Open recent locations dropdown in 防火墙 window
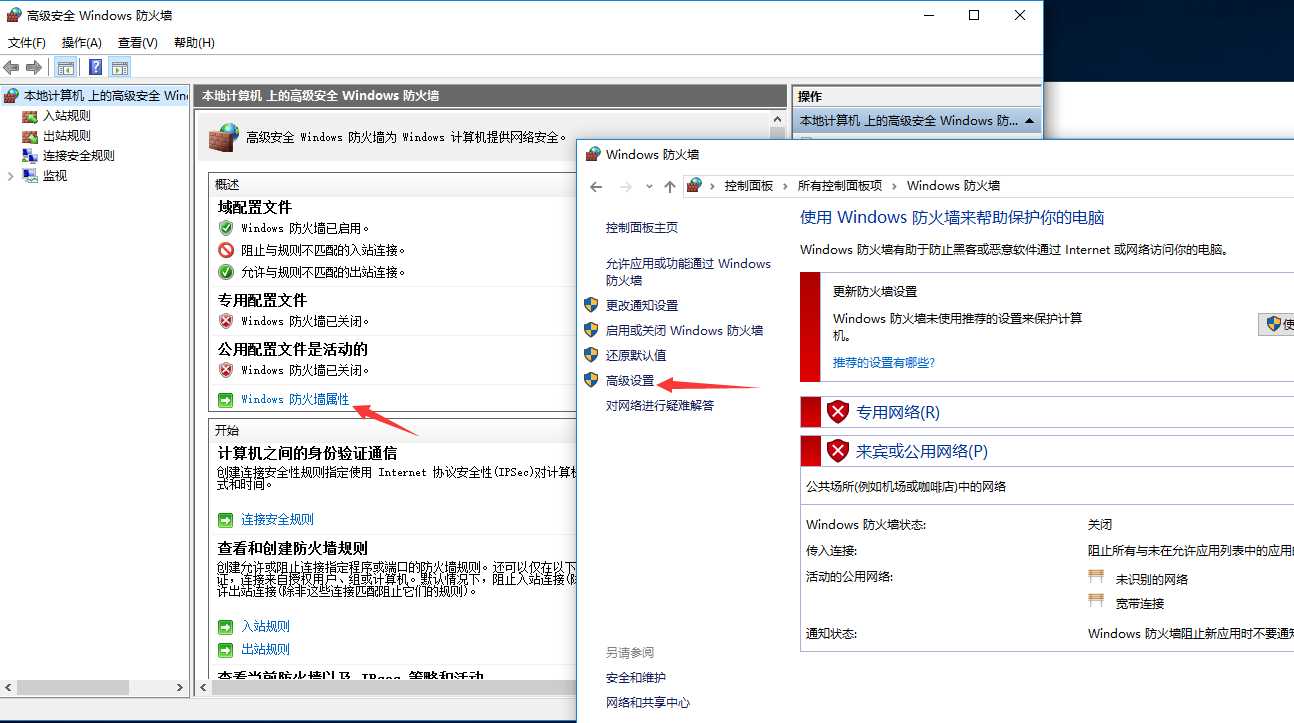The image size is (1294, 723). click(x=649, y=187)
